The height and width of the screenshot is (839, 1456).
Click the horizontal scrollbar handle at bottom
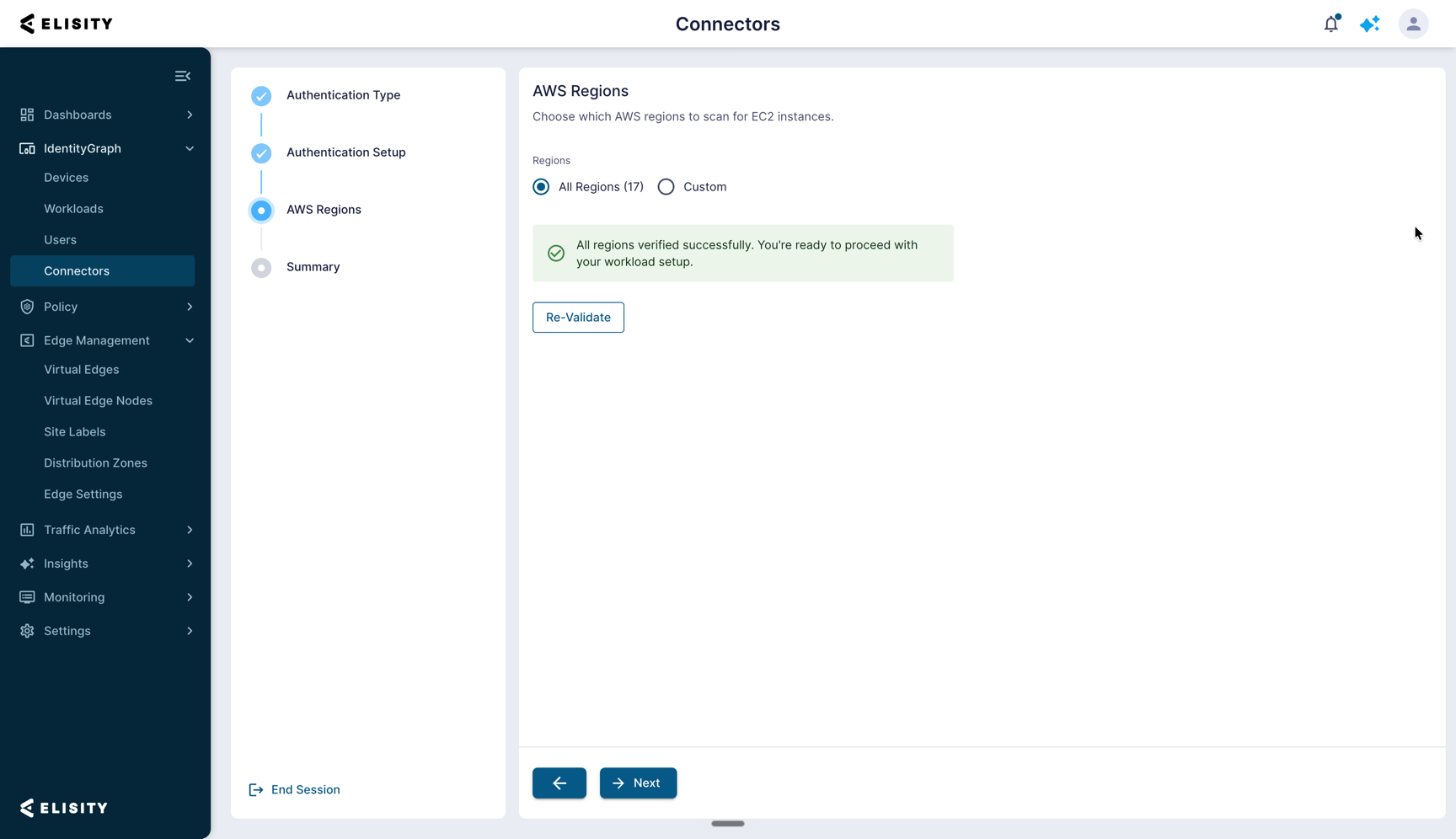coord(728,824)
